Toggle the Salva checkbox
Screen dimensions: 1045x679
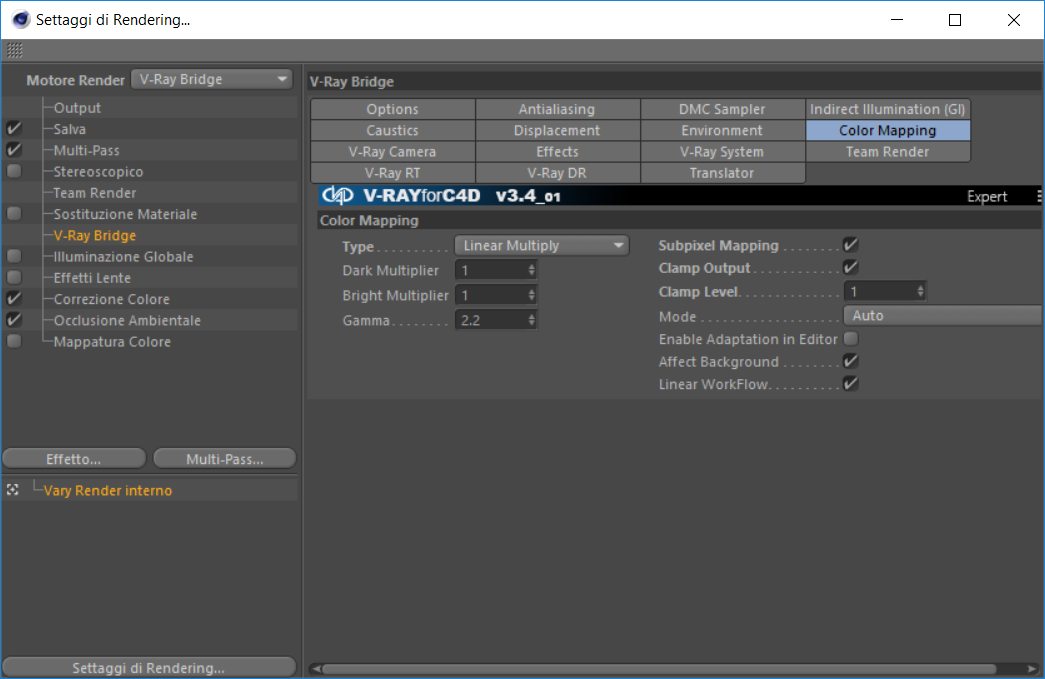(x=14, y=129)
